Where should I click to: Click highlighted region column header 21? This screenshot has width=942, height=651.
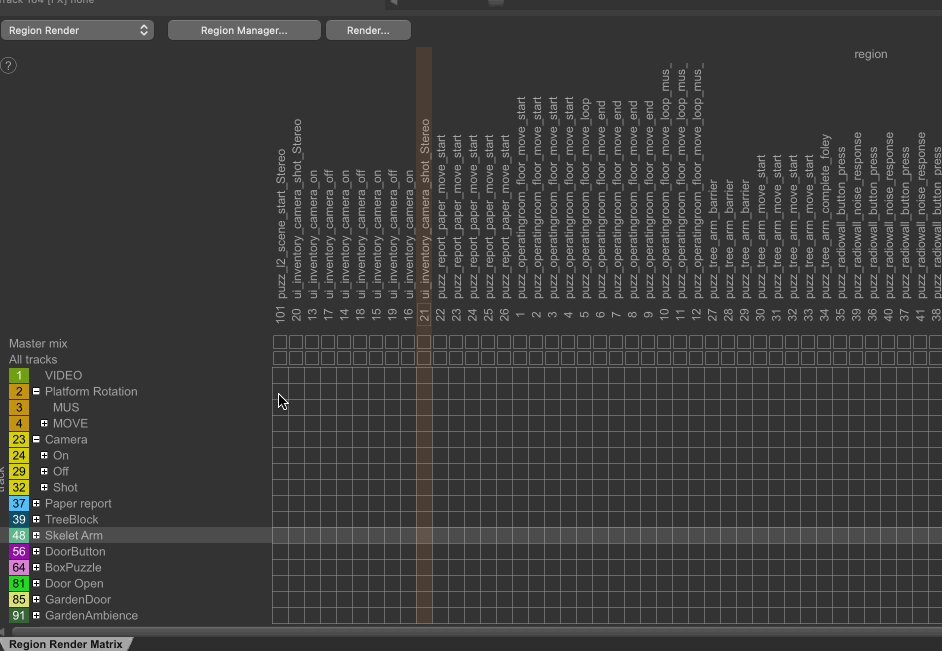tap(424, 315)
